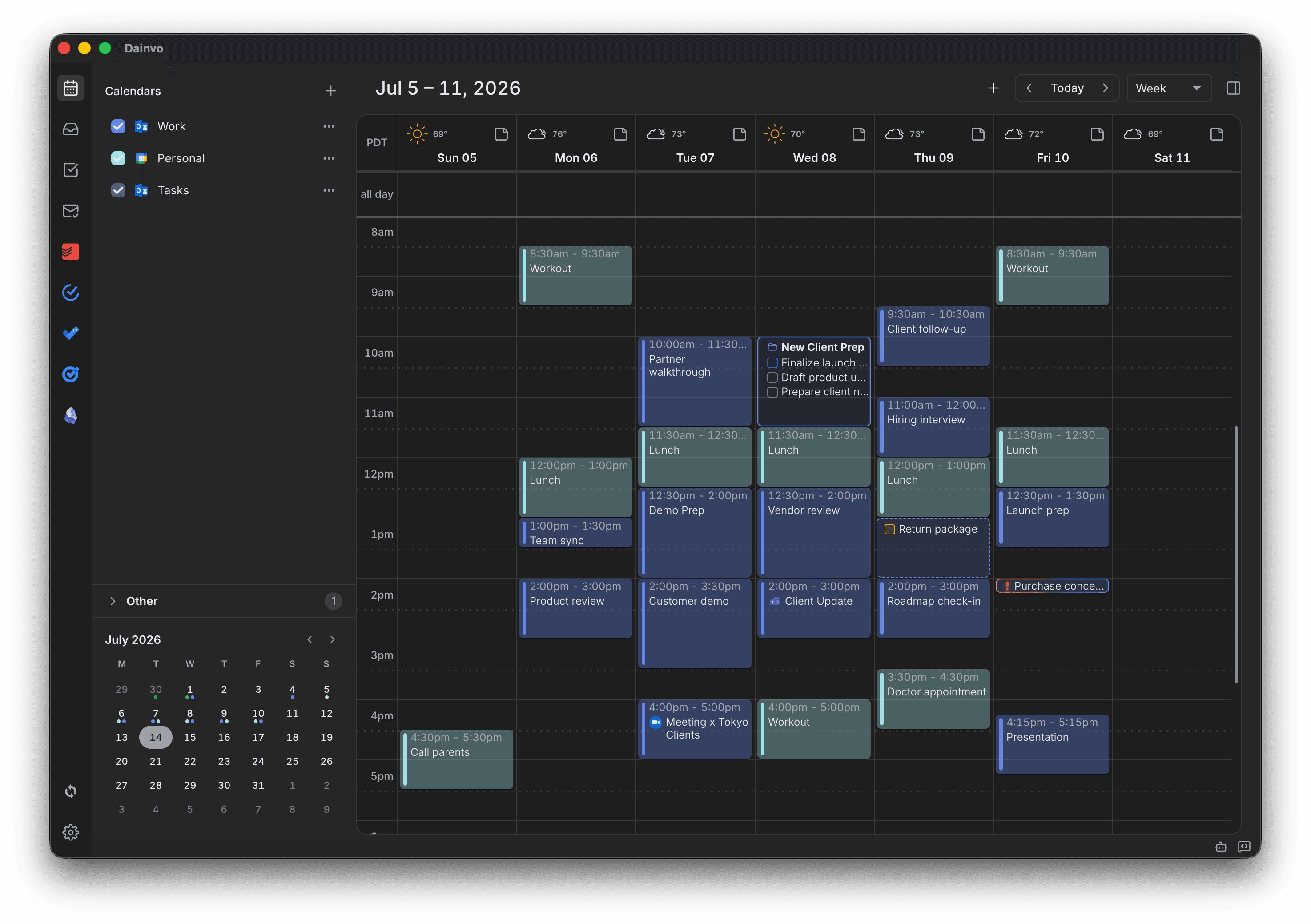Check off Finalize launch task
The width and height of the screenshot is (1311, 924).
772,363
